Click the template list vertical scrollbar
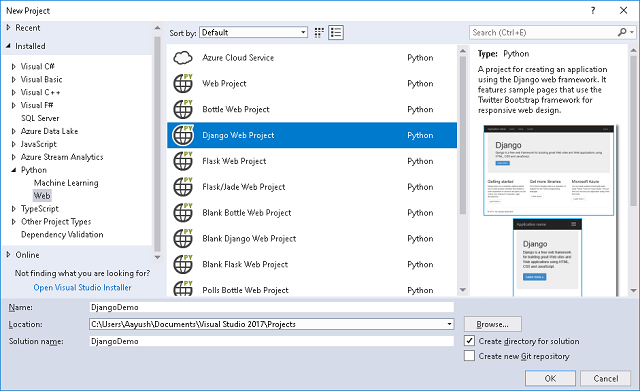 coord(462,169)
